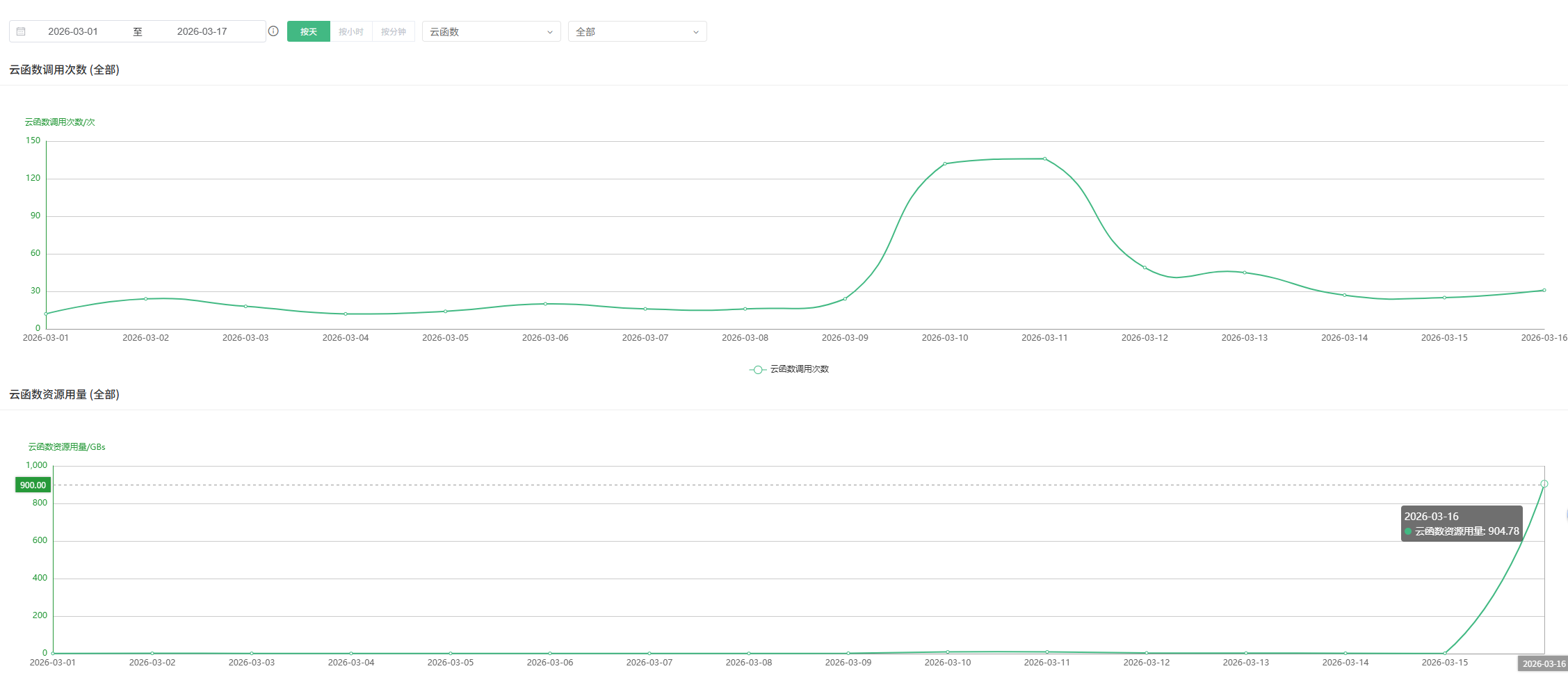The height and width of the screenshot is (687, 1568).
Task: Click the 900.00 y-axis marker label
Action: tap(33, 485)
